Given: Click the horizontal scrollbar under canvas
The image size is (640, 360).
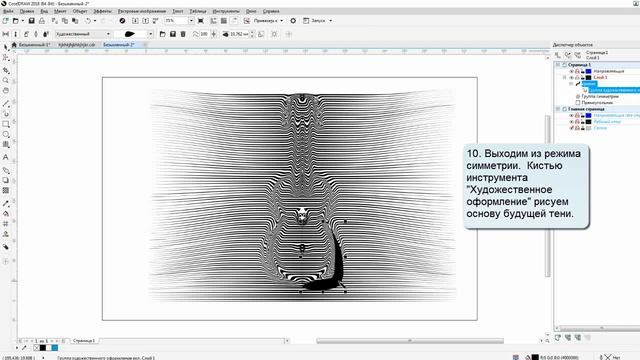Looking at the screenshot, I should pyautogui.click(x=410, y=340).
